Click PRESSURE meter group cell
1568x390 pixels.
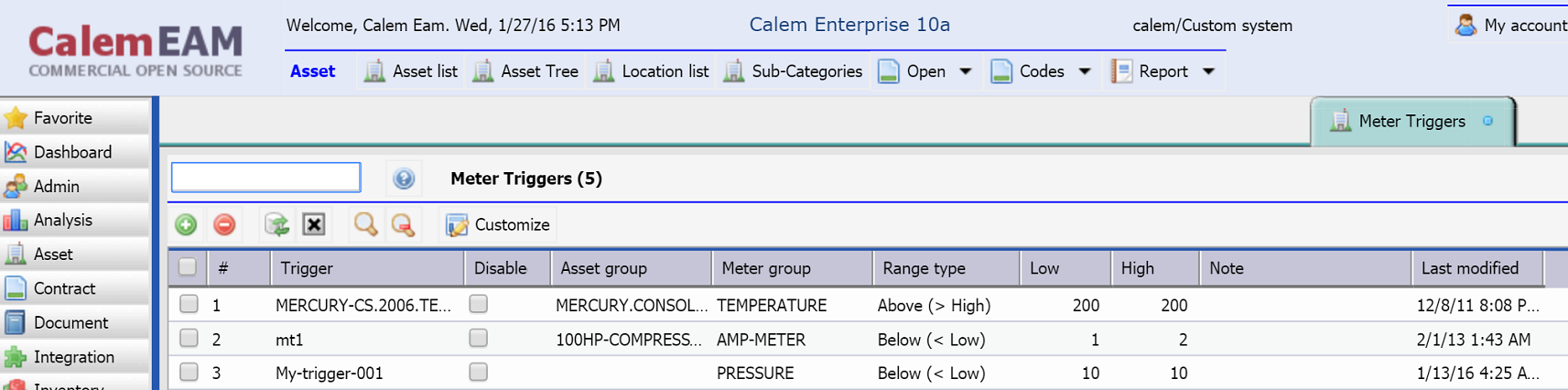755,374
